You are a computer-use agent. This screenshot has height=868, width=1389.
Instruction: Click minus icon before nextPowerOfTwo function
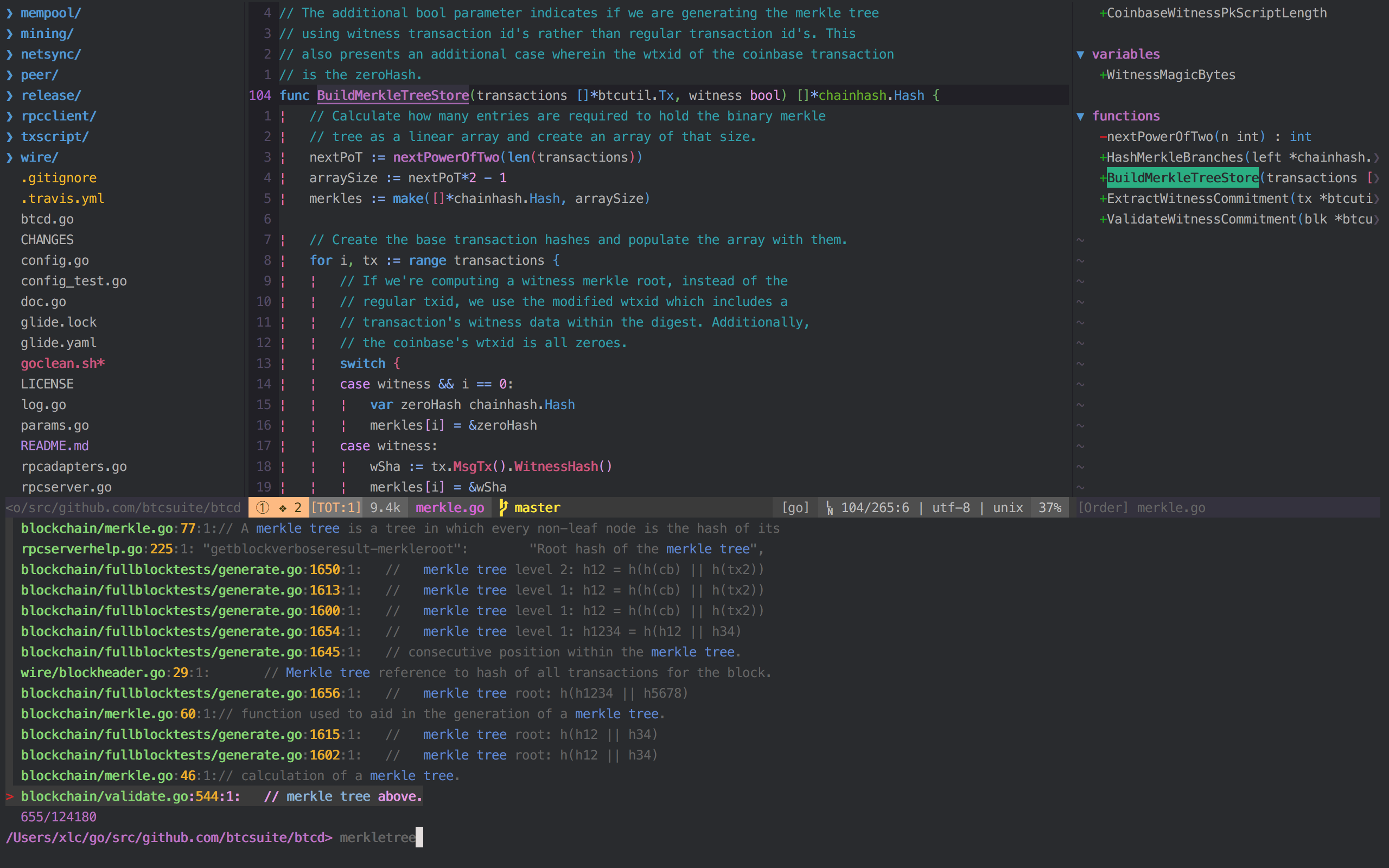pyautogui.click(x=1102, y=137)
